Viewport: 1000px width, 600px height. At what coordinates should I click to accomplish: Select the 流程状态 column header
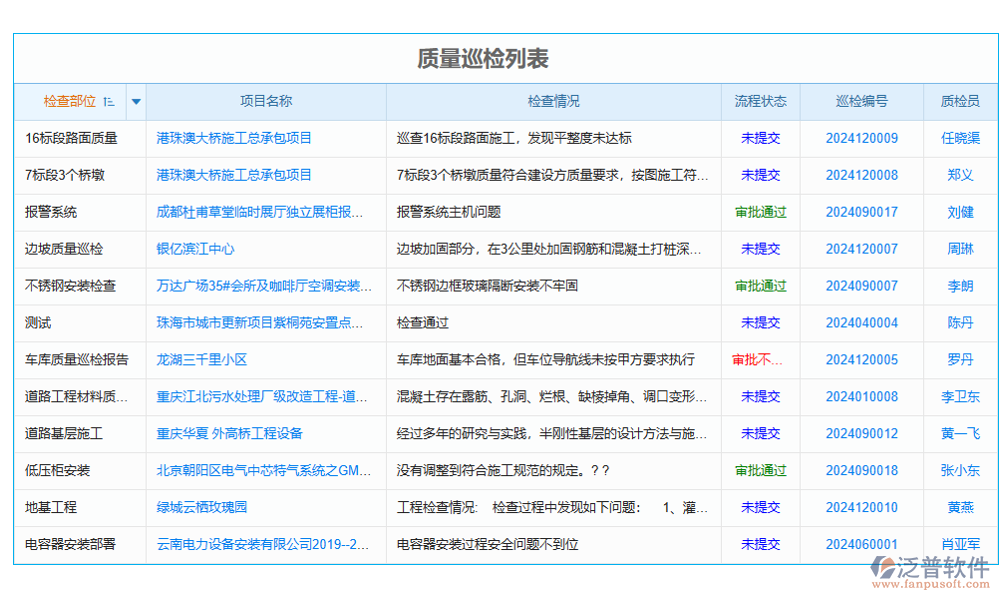[x=758, y=101]
